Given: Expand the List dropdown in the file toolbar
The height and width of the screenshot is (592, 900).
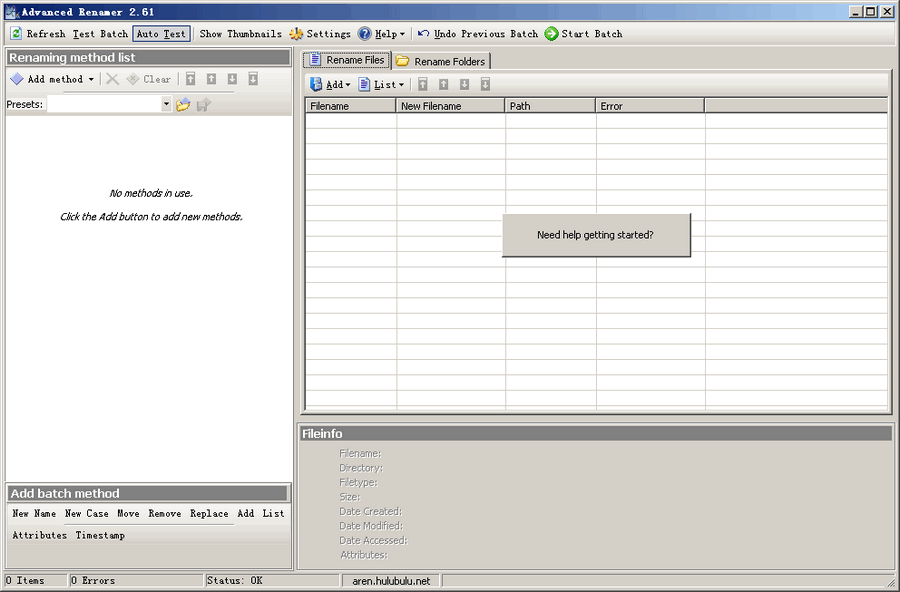Looking at the screenshot, I should [382, 85].
